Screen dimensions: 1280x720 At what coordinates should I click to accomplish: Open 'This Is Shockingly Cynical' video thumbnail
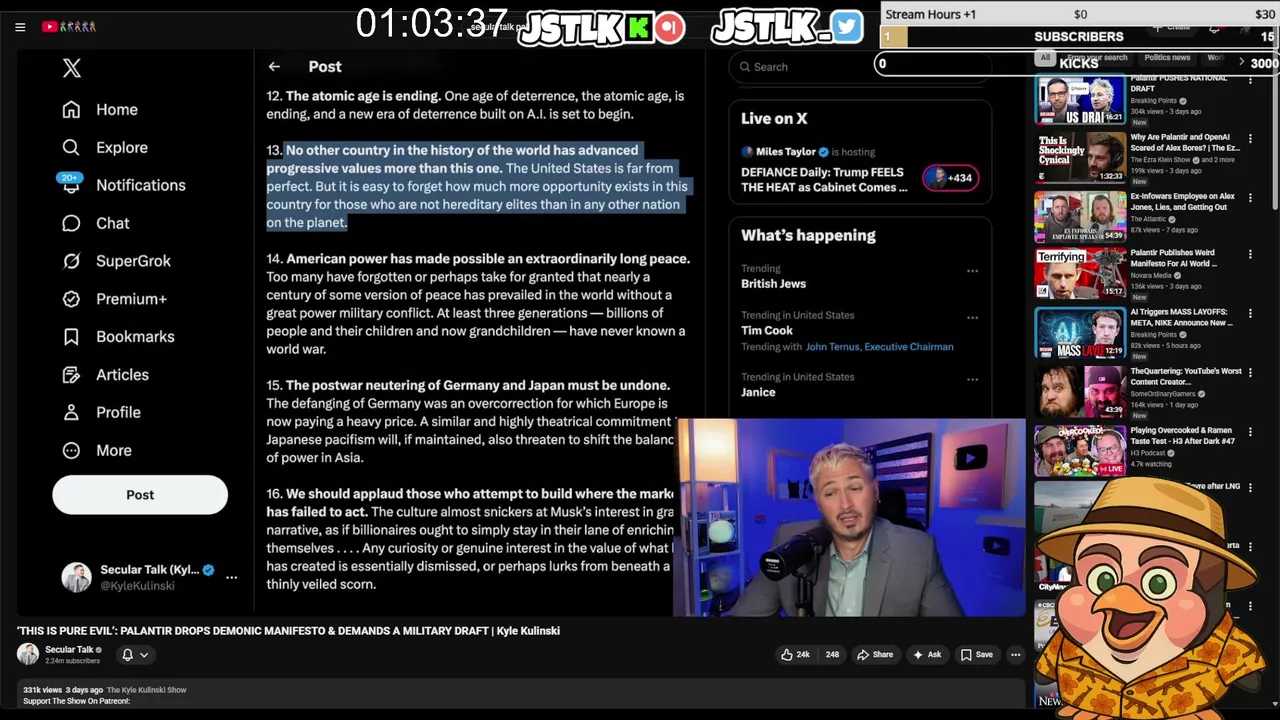click(1080, 157)
